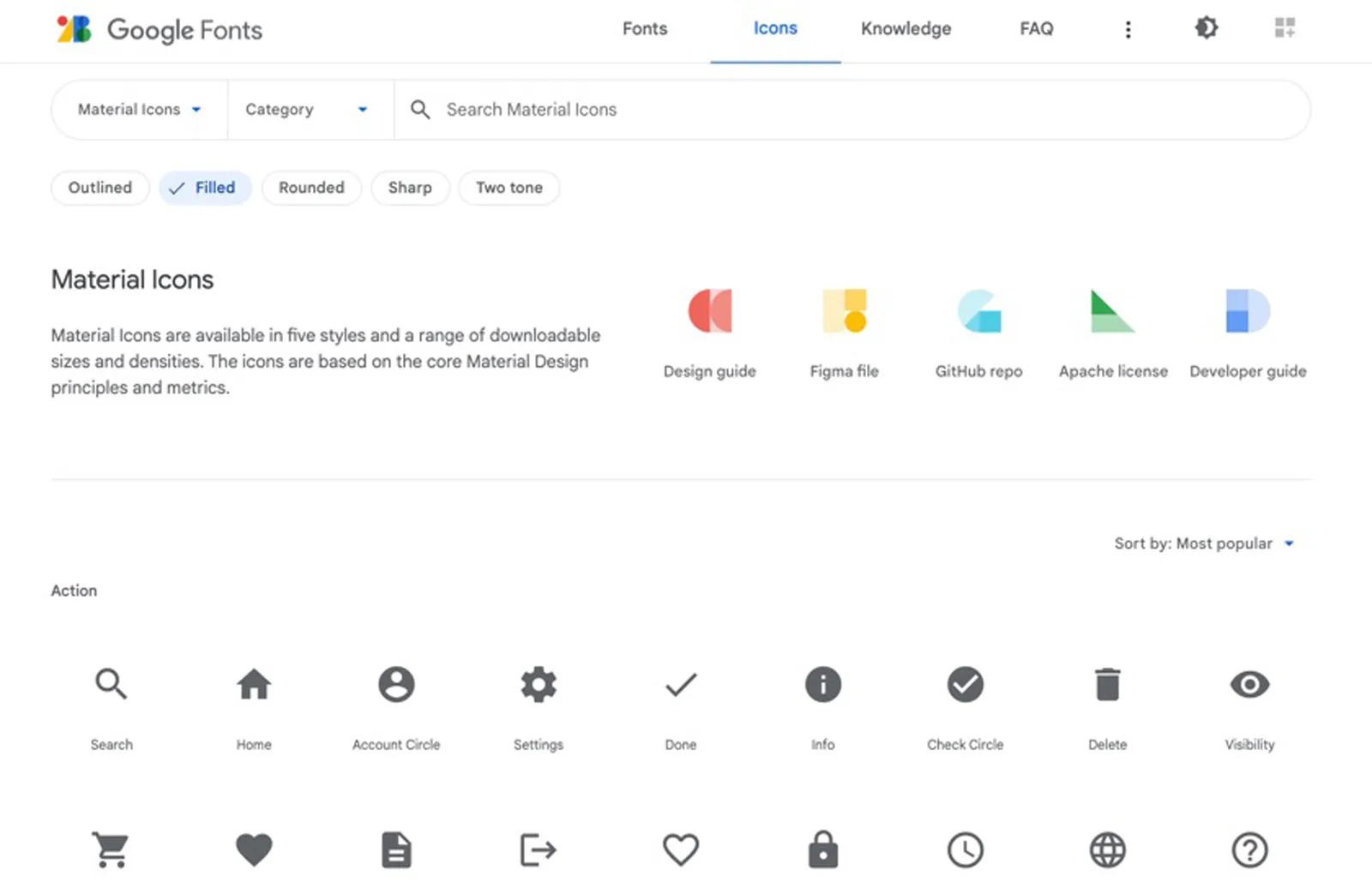Visit the GitHub repo link

click(x=978, y=334)
